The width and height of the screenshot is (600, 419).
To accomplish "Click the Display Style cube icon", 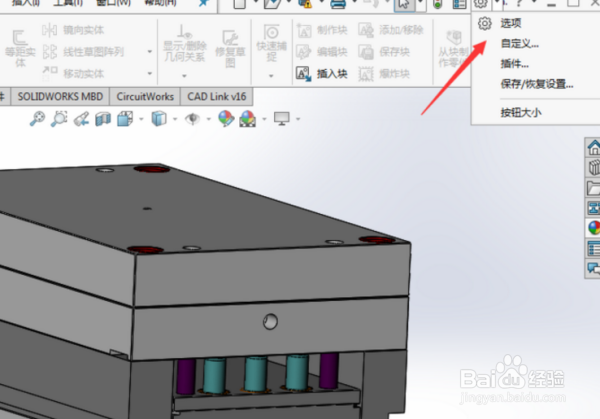I will coord(159,119).
